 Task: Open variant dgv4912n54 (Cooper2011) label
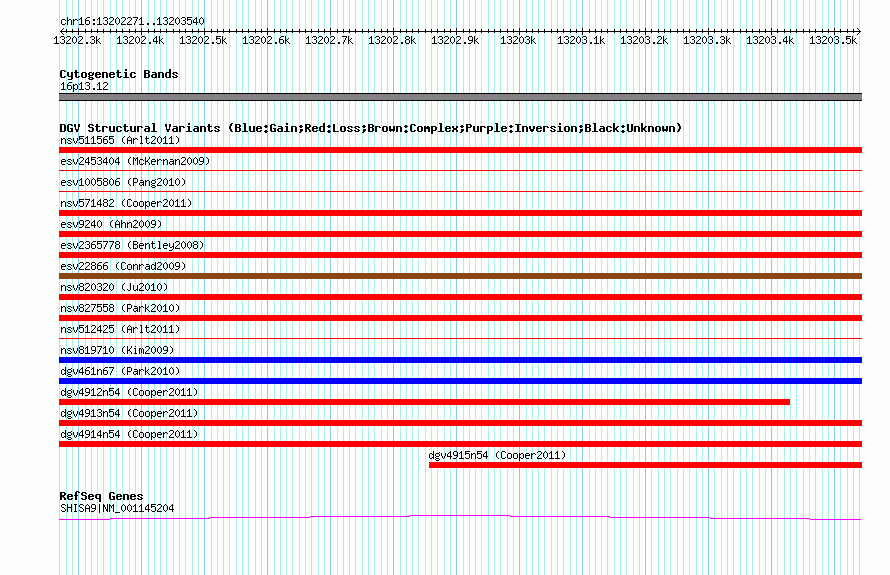pos(129,392)
